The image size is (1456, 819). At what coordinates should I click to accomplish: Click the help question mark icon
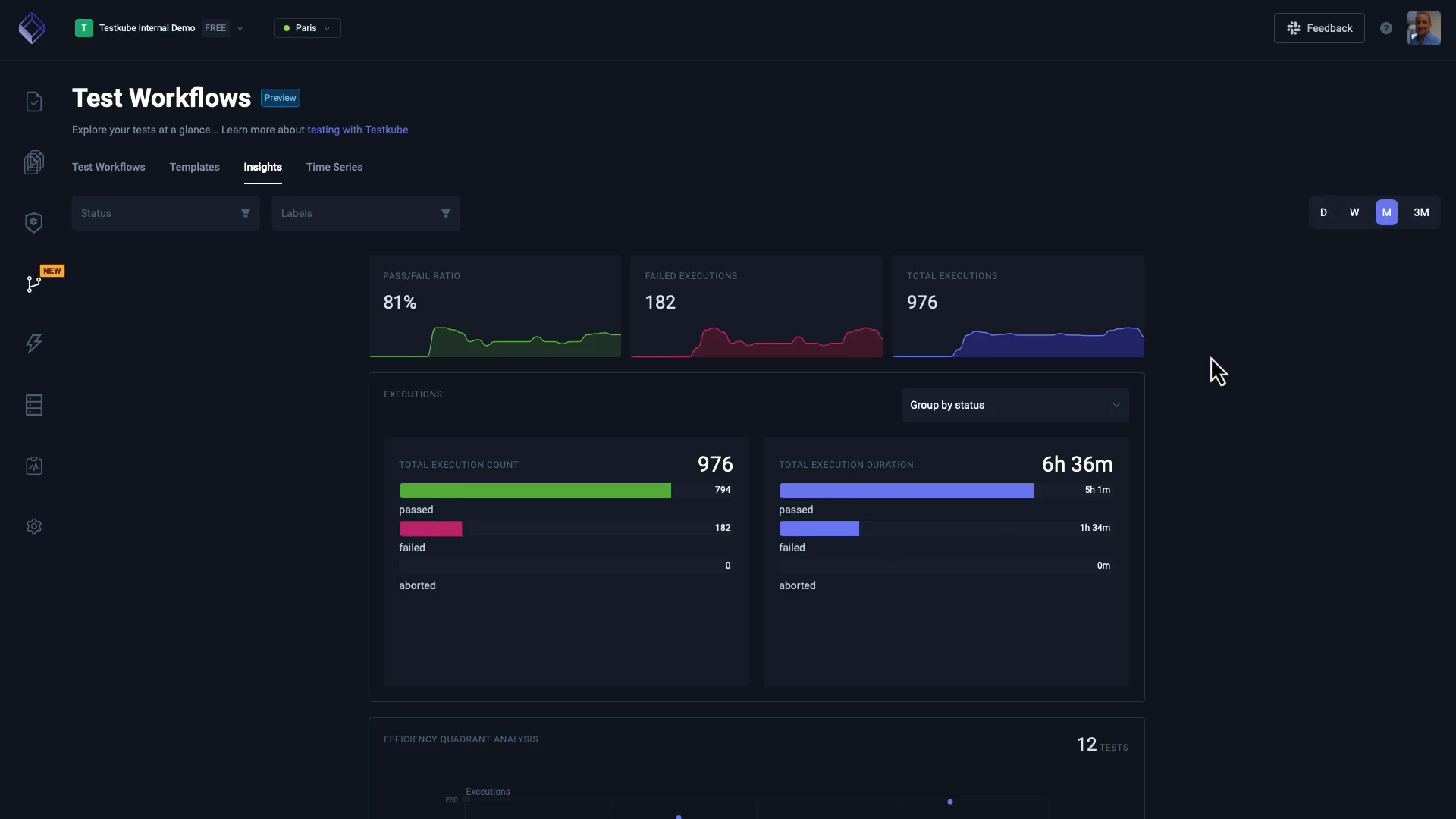tap(1386, 28)
